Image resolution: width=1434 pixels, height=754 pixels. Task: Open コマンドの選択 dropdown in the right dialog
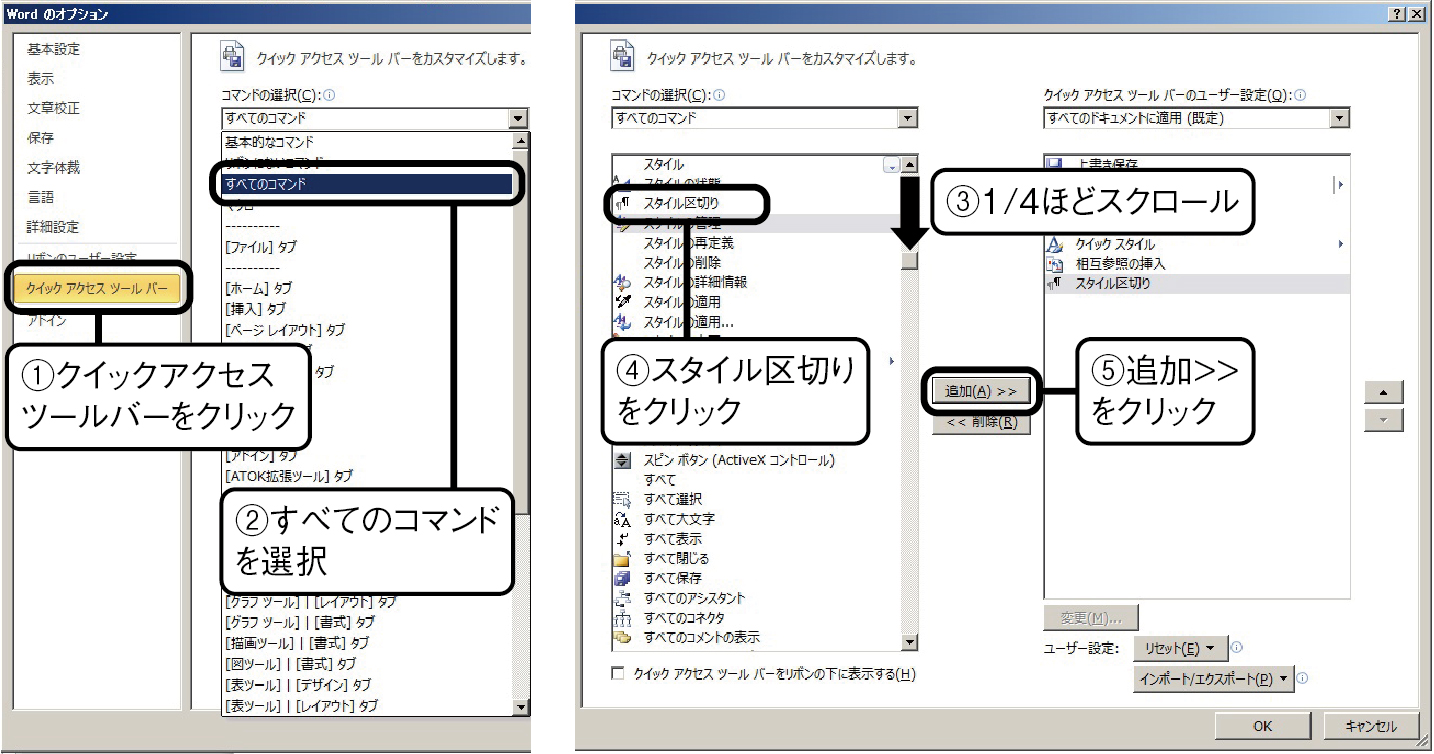(764, 118)
